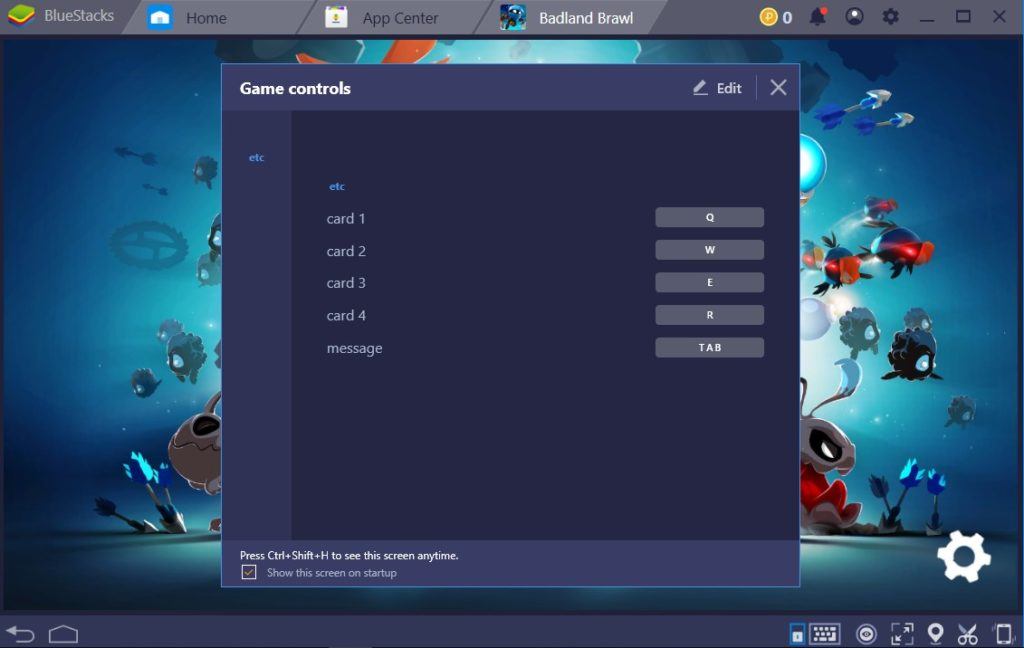Click the W key binding for card 2
Image resolution: width=1024 pixels, height=648 pixels.
(709, 250)
